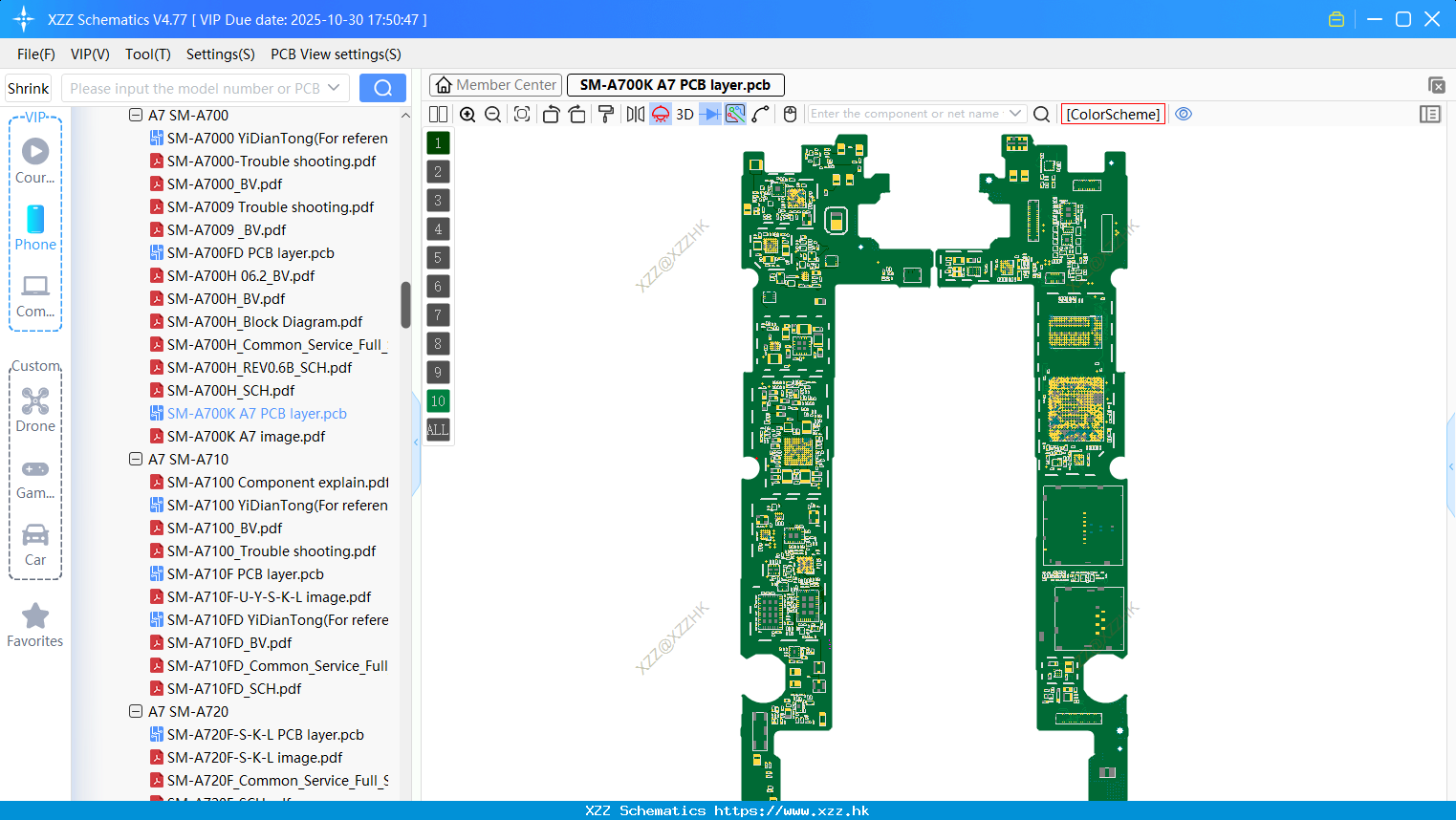Viewport: 1456px width, 820px height.
Task: Click the blue search button
Action: coord(382,88)
